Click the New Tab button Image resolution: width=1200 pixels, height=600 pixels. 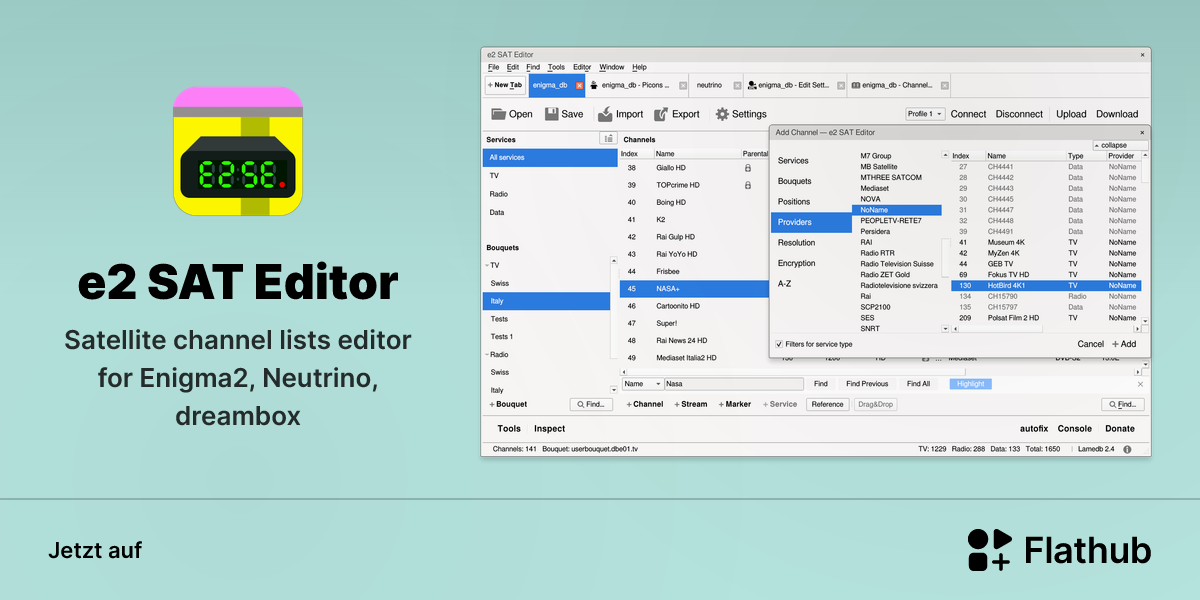coord(505,85)
